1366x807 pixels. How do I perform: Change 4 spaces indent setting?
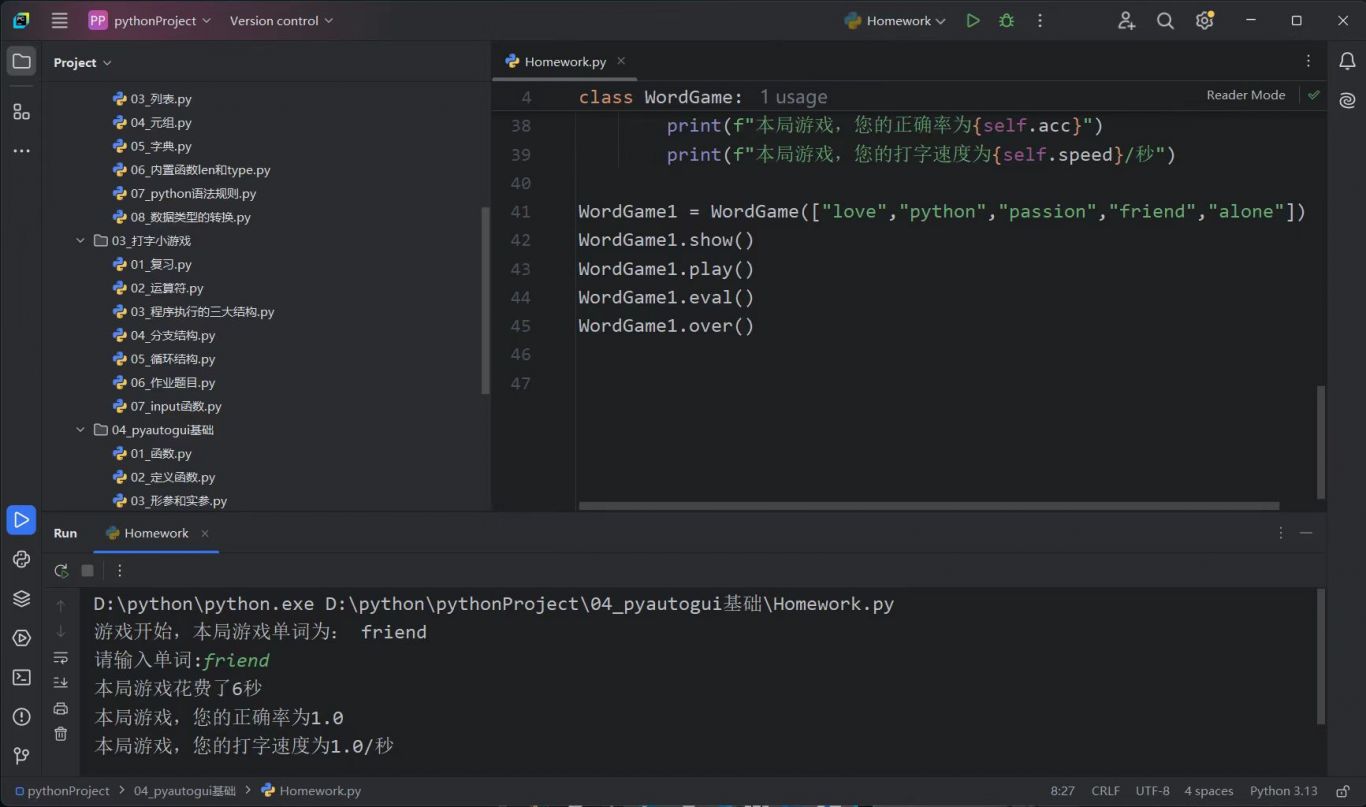coord(1209,790)
